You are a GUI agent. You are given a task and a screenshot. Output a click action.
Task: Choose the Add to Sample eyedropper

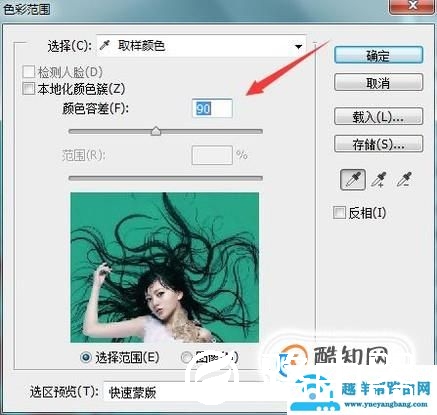380,179
